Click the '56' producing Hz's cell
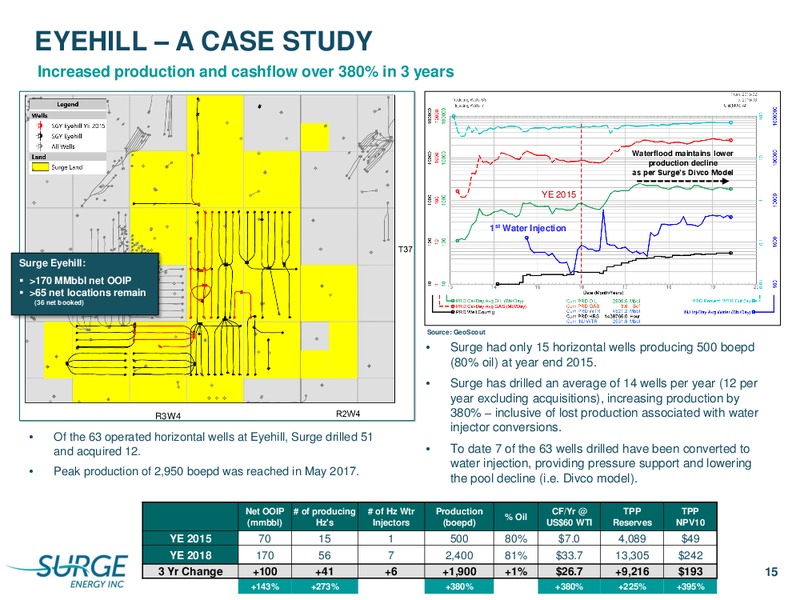This screenshot has height=600, width=800. tap(324, 555)
